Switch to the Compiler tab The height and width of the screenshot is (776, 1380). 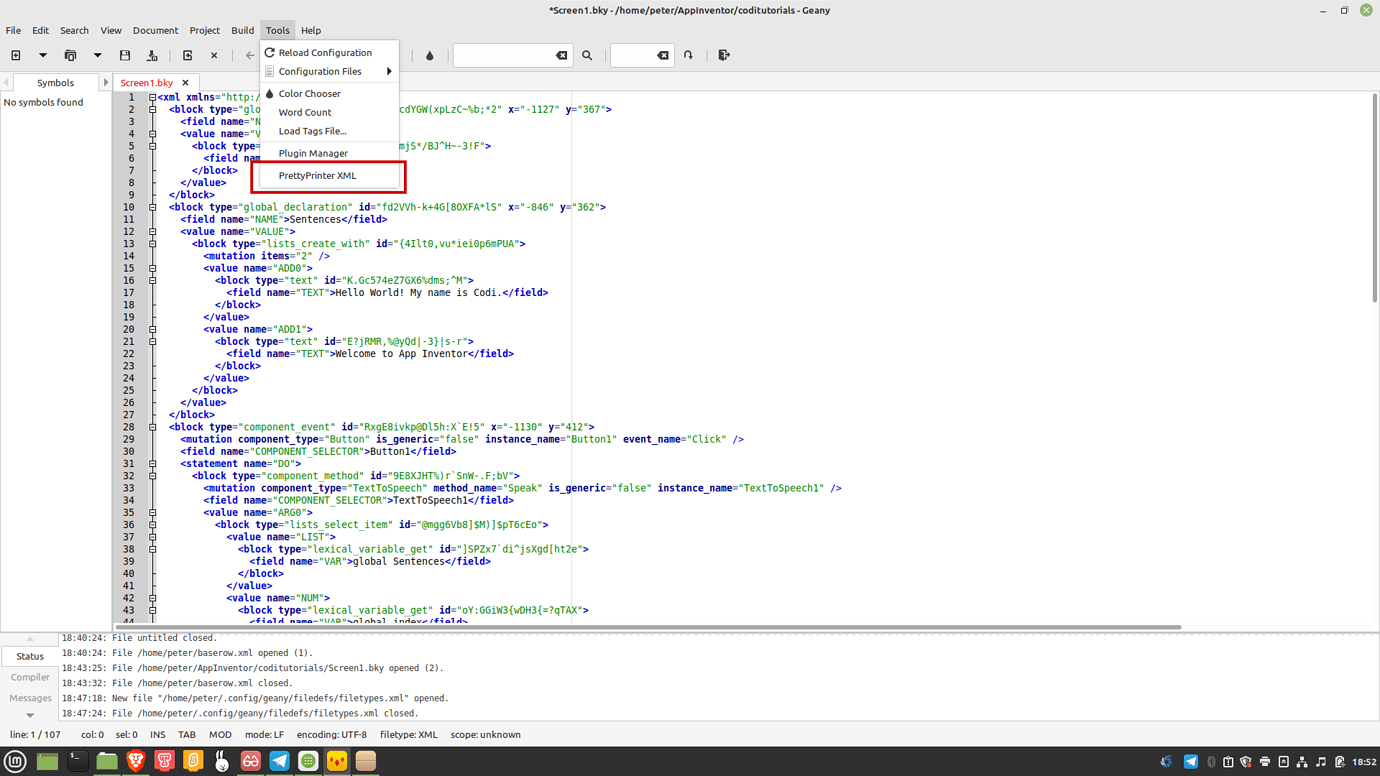pos(30,677)
